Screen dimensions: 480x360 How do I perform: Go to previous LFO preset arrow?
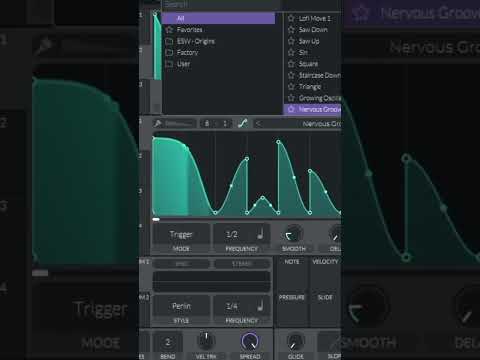258,124
